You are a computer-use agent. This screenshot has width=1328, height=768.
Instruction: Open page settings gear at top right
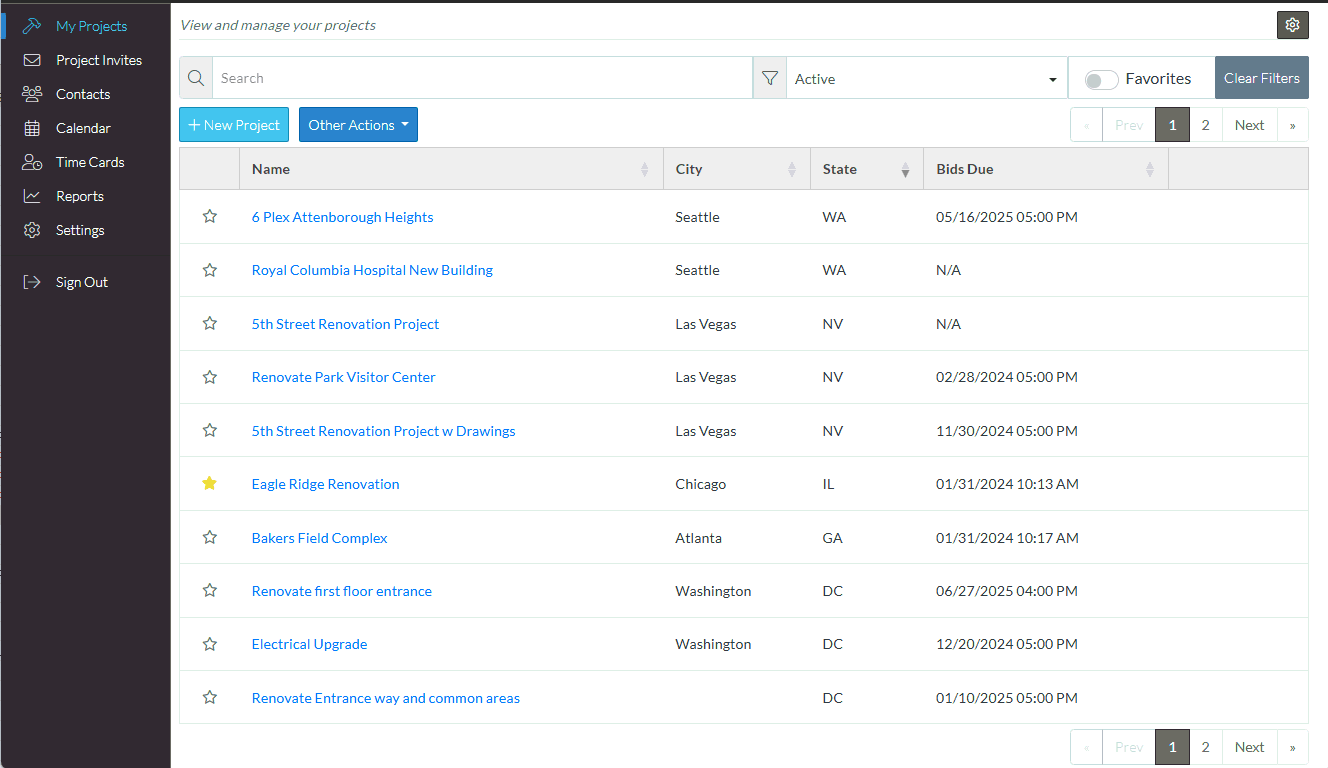[x=1293, y=25]
